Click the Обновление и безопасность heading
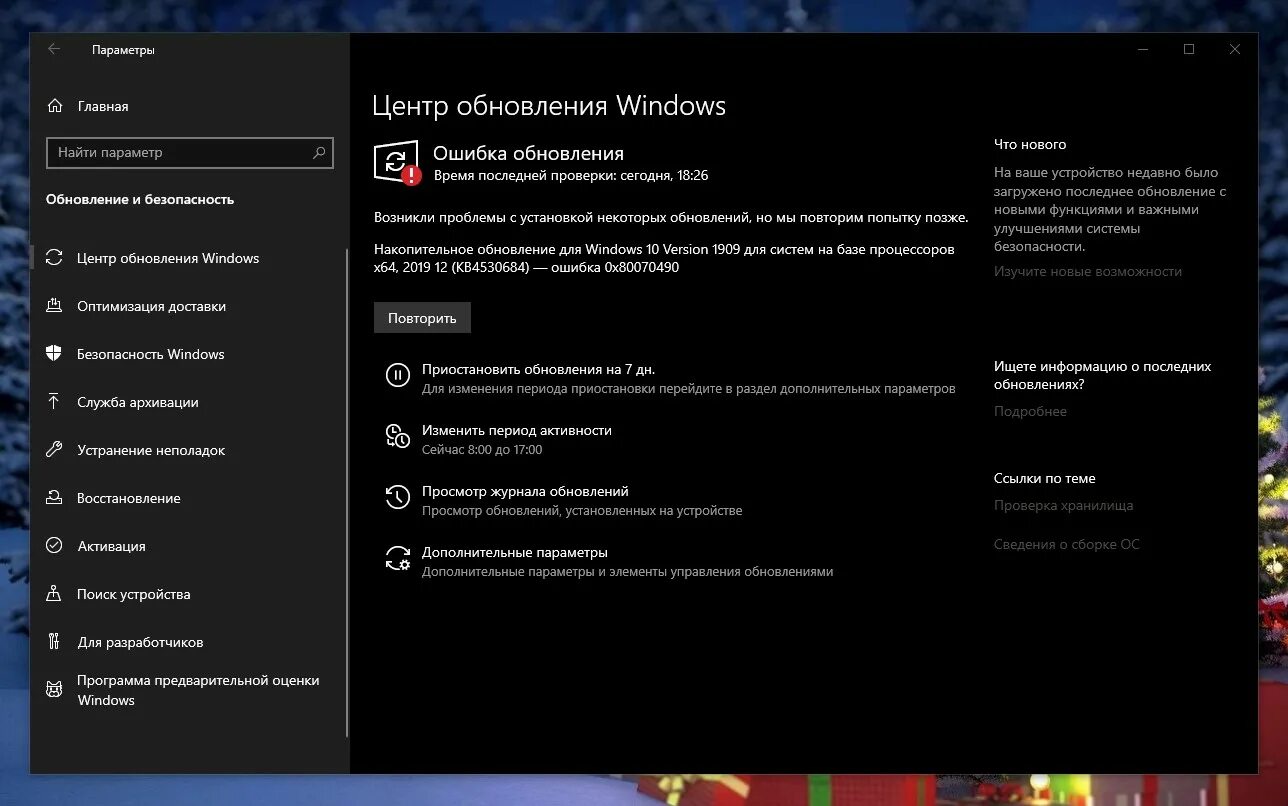Image resolution: width=1288 pixels, height=806 pixels. point(140,199)
